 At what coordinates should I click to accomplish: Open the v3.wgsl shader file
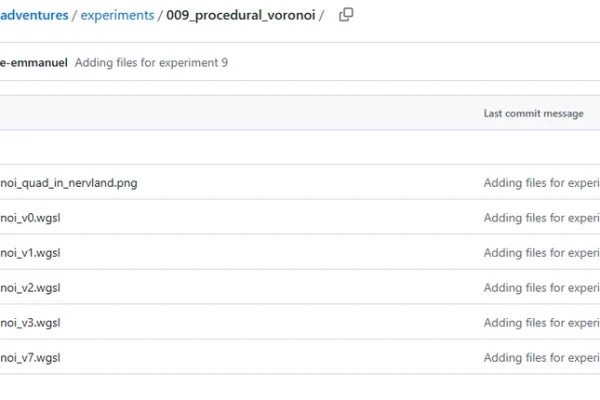click(x=32, y=323)
